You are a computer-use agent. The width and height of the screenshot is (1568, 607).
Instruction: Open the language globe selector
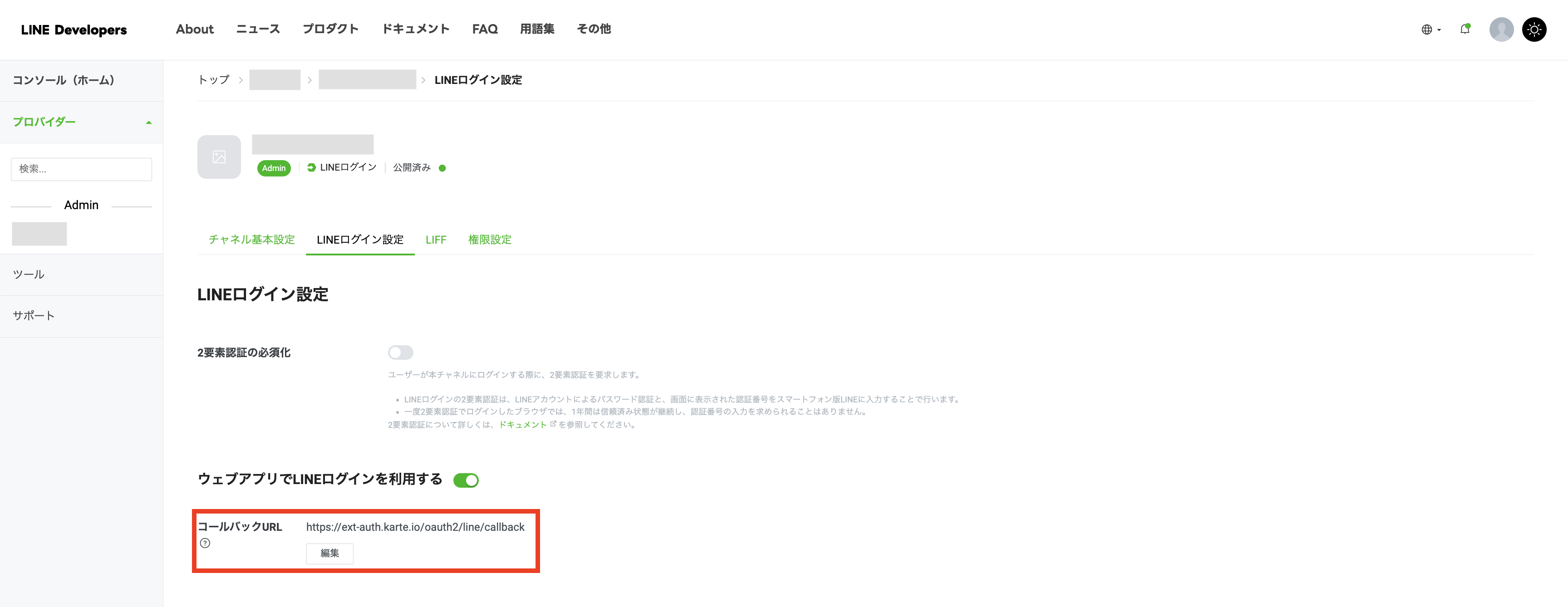[1430, 30]
